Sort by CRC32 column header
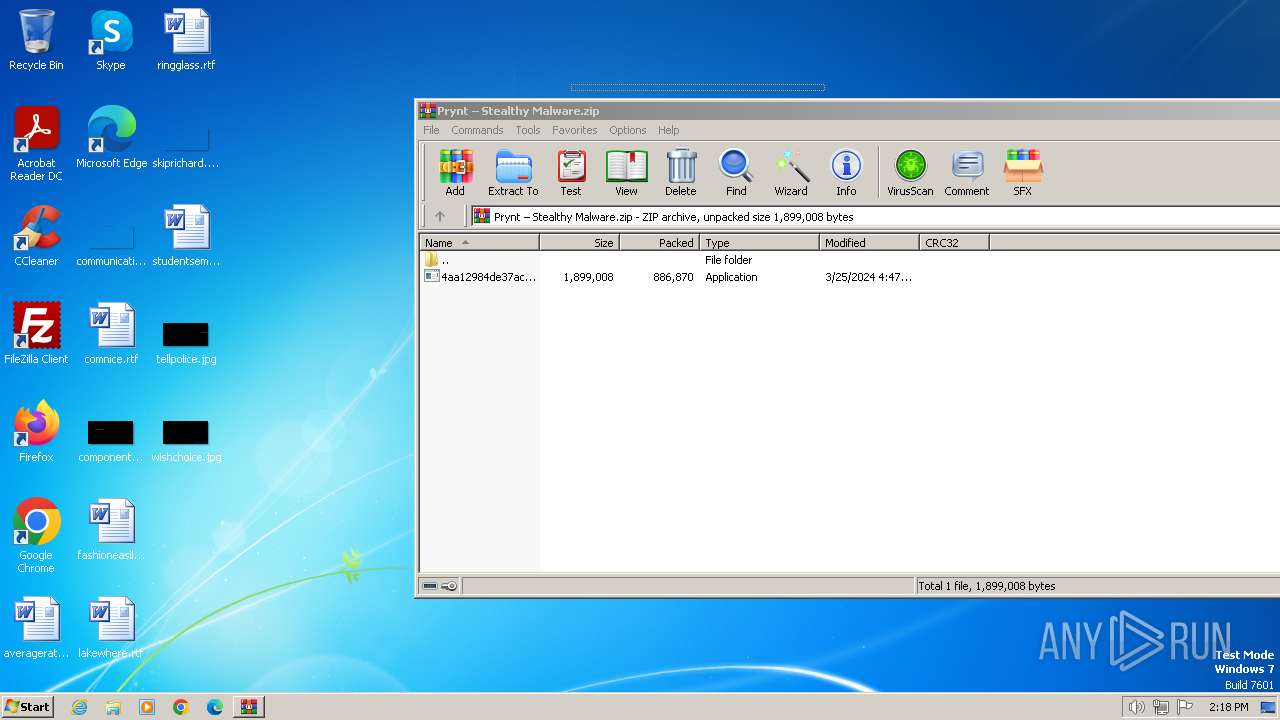 955,243
